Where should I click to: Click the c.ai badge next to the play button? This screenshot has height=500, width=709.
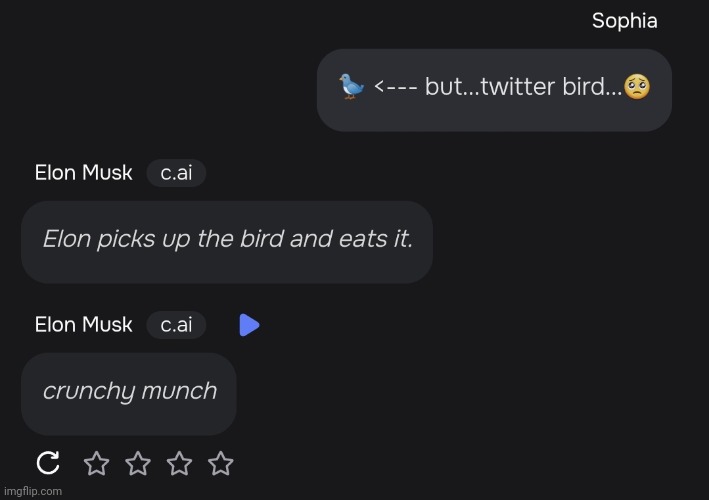click(176, 325)
